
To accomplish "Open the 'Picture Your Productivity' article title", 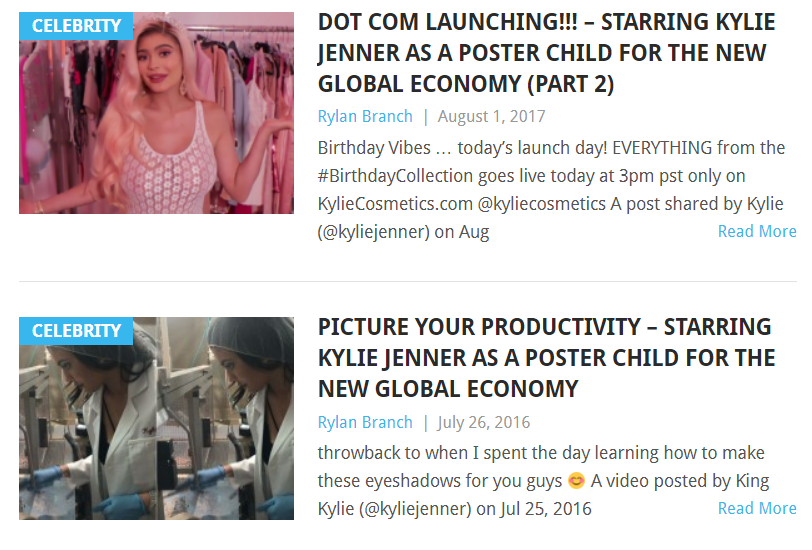I will [545, 357].
